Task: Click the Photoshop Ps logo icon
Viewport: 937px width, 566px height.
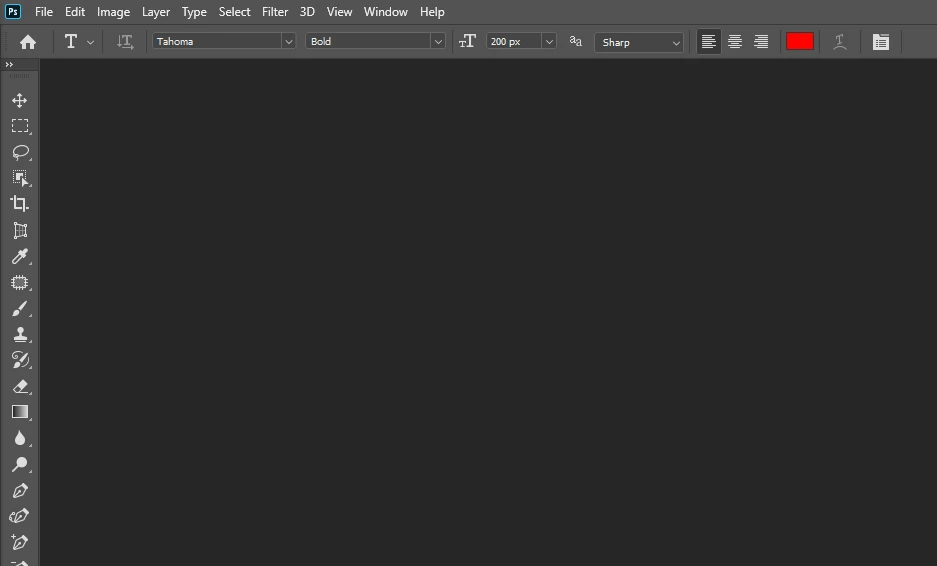Action: pyautogui.click(x=13, y=11)
